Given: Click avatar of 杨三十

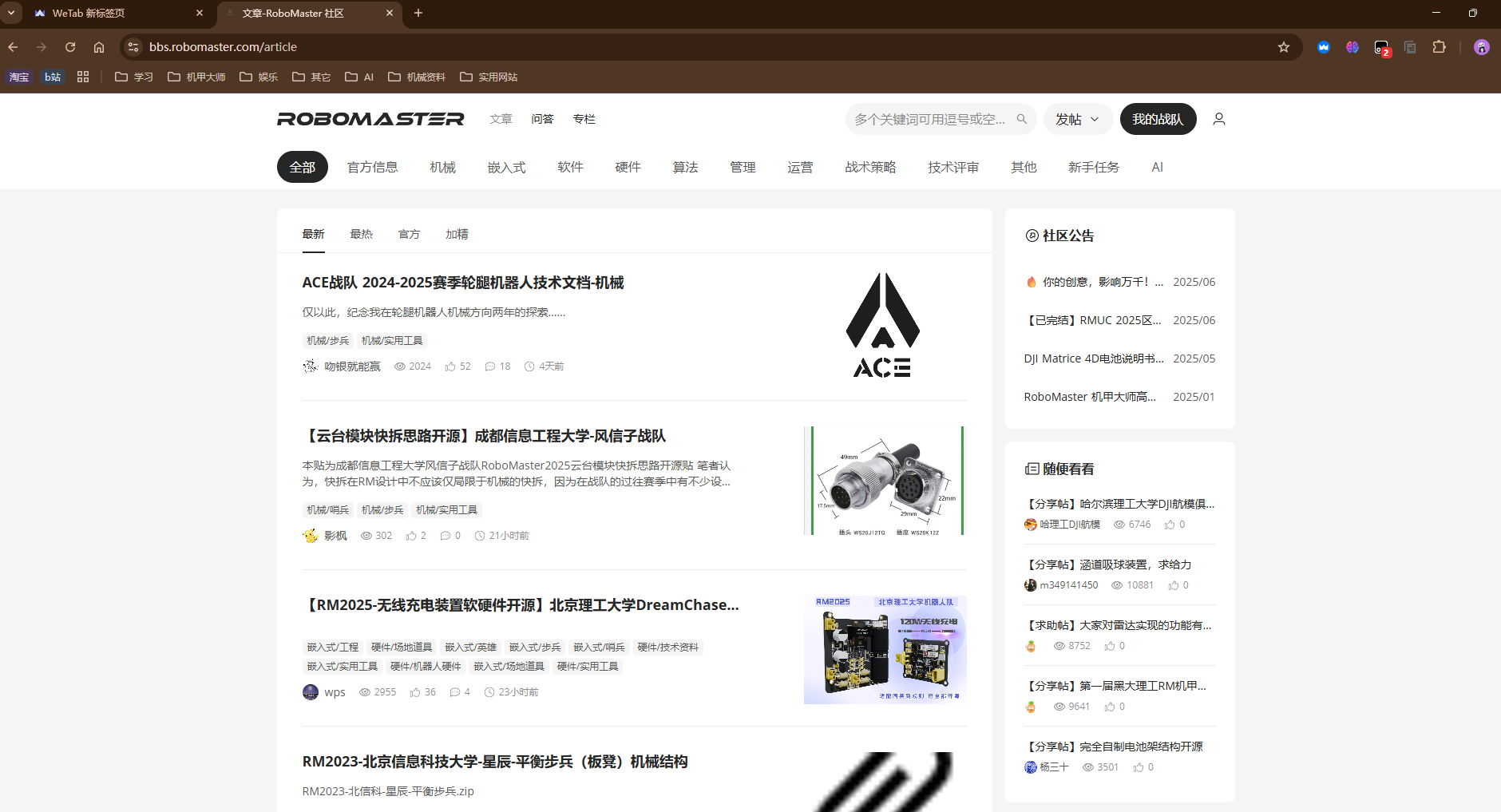Looking at the screenshot, I should [1031, 767].
